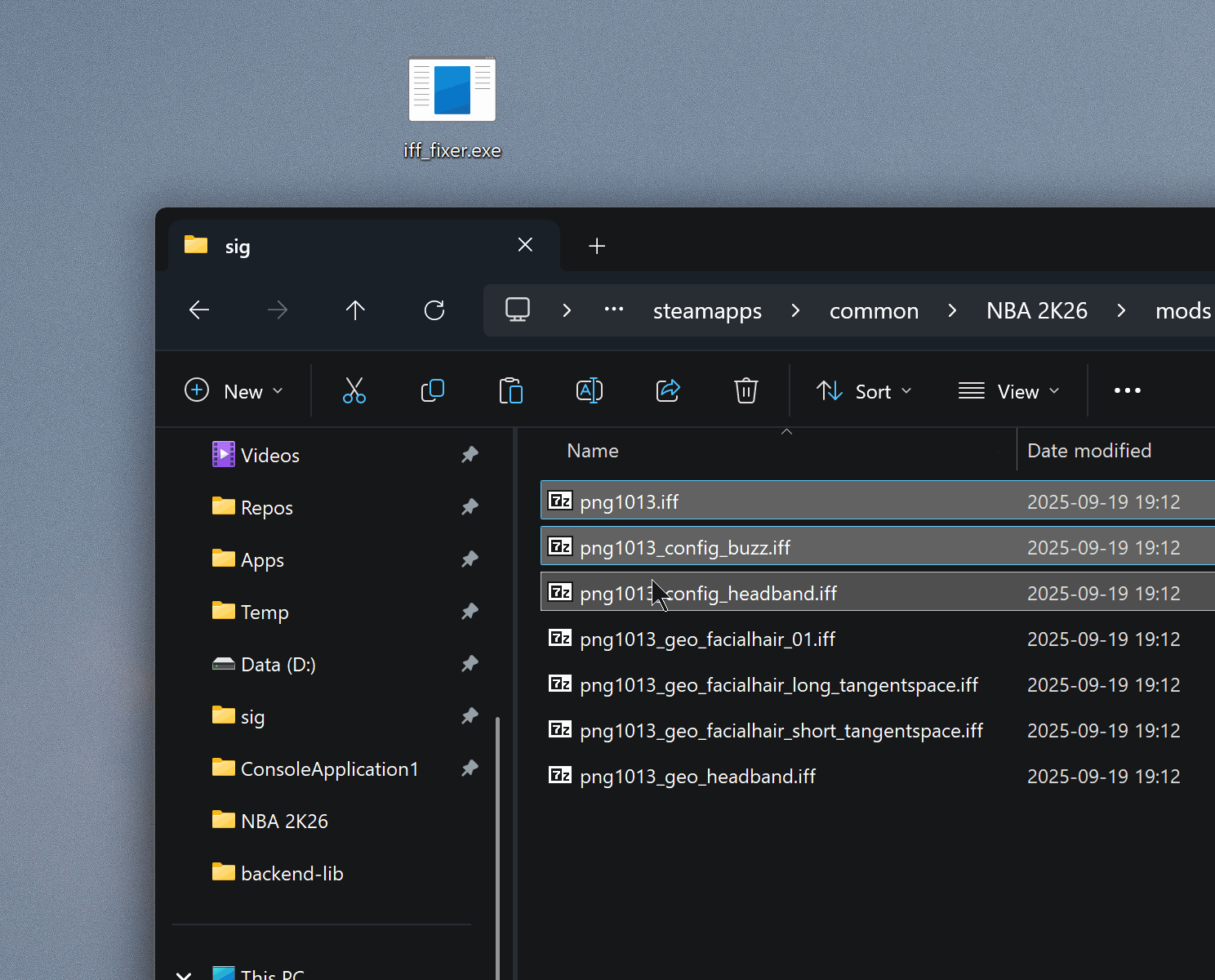This screenshot has height=980, width=1215.
Task: Click the steamapps breadcrumb link
Action: coord(707,311)
